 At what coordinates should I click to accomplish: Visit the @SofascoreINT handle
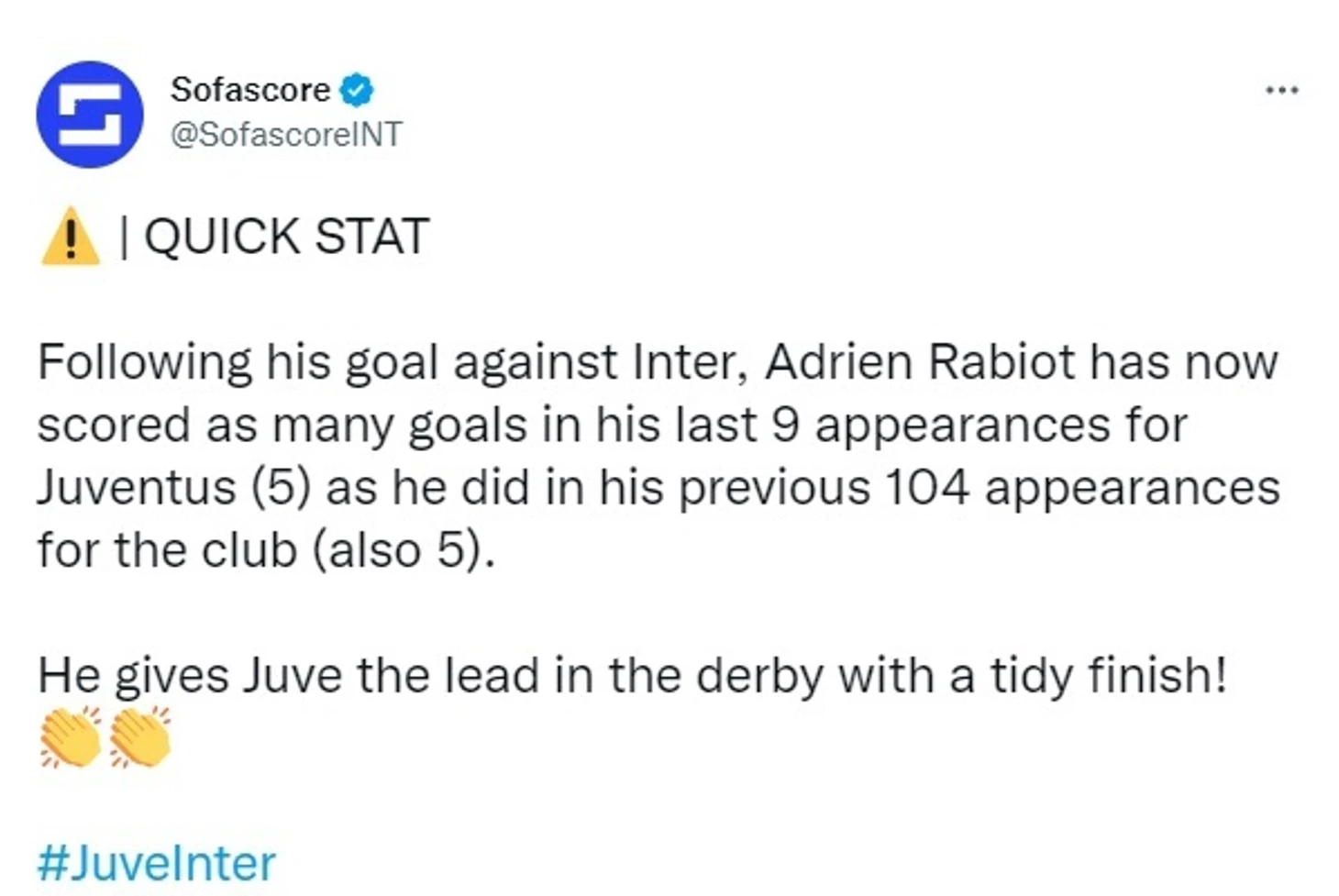pyautogui.click(x=286, y=134)
